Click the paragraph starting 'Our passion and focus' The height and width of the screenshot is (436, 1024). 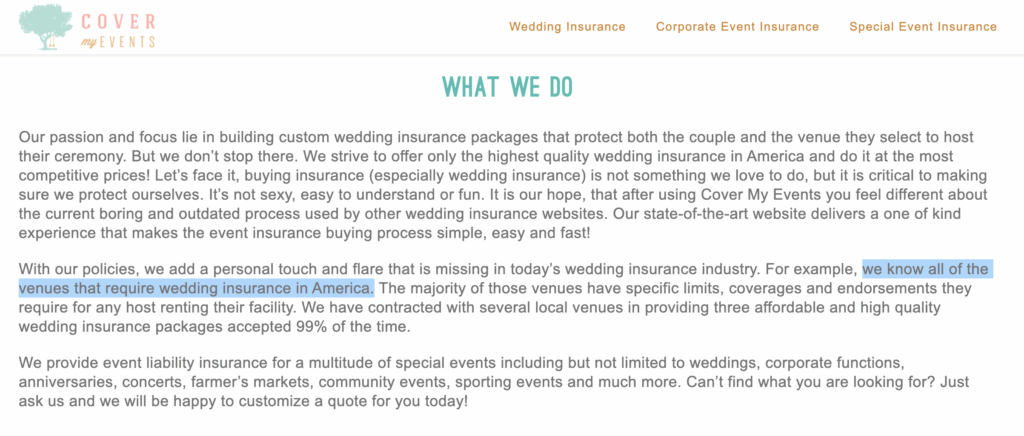(503, 185)
